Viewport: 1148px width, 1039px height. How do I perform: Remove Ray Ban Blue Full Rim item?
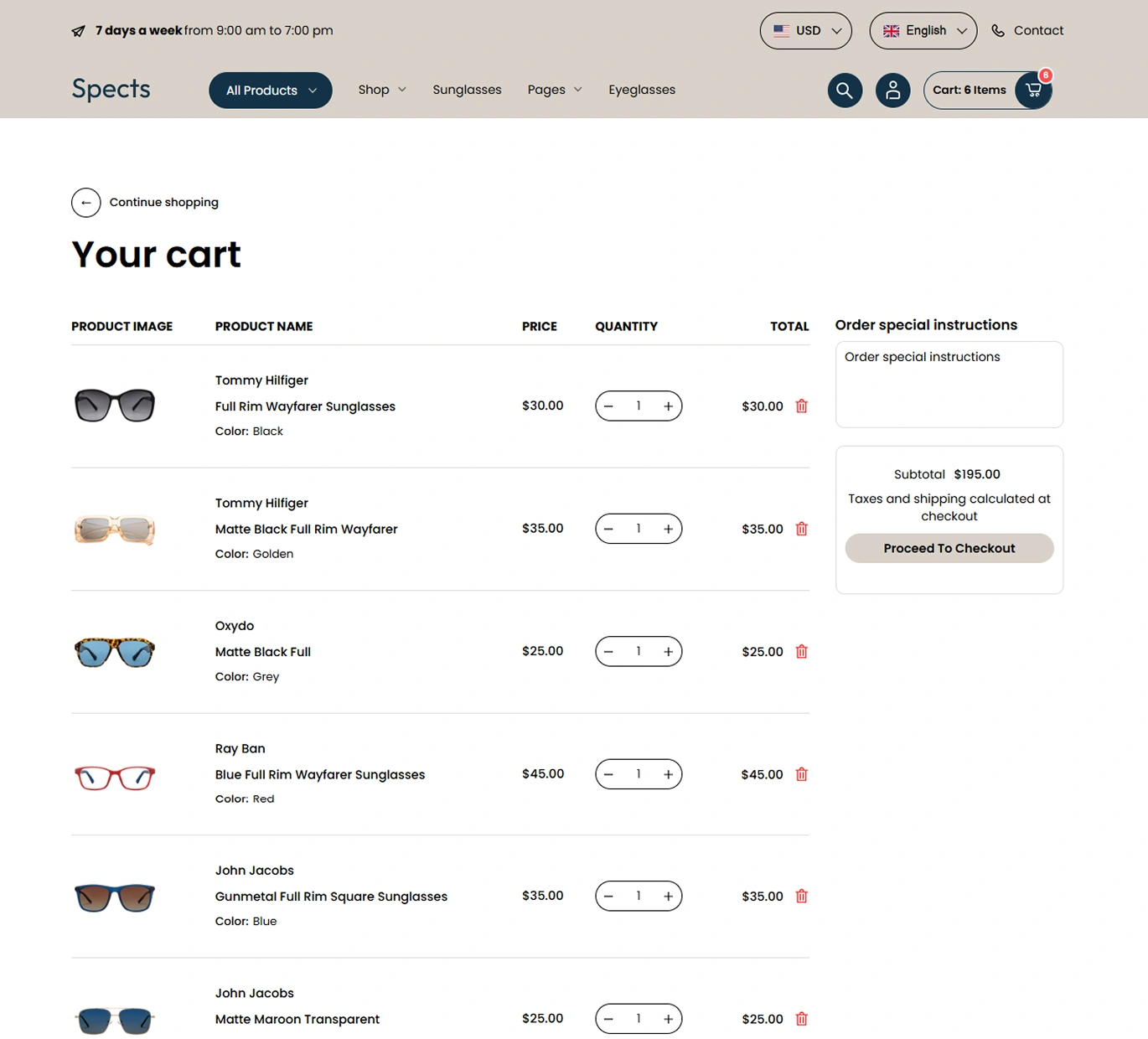pos(802,774)
